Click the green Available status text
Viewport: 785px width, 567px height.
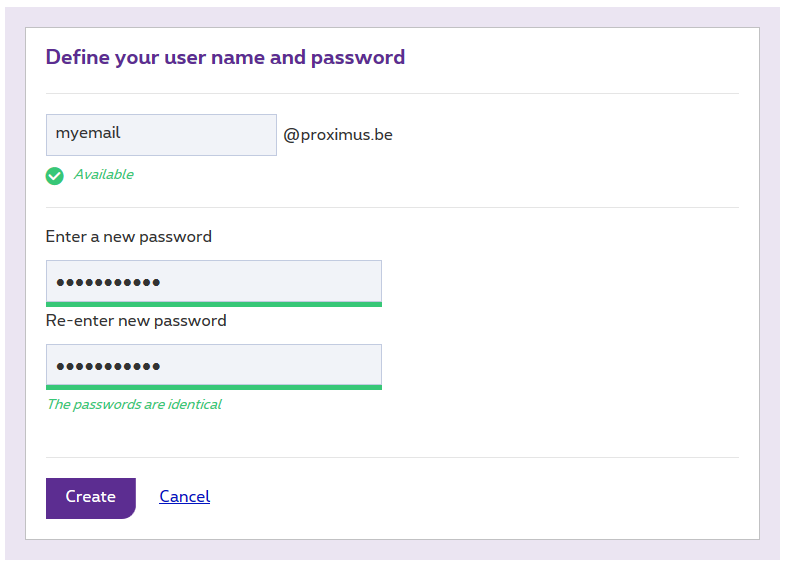point(103,175)
